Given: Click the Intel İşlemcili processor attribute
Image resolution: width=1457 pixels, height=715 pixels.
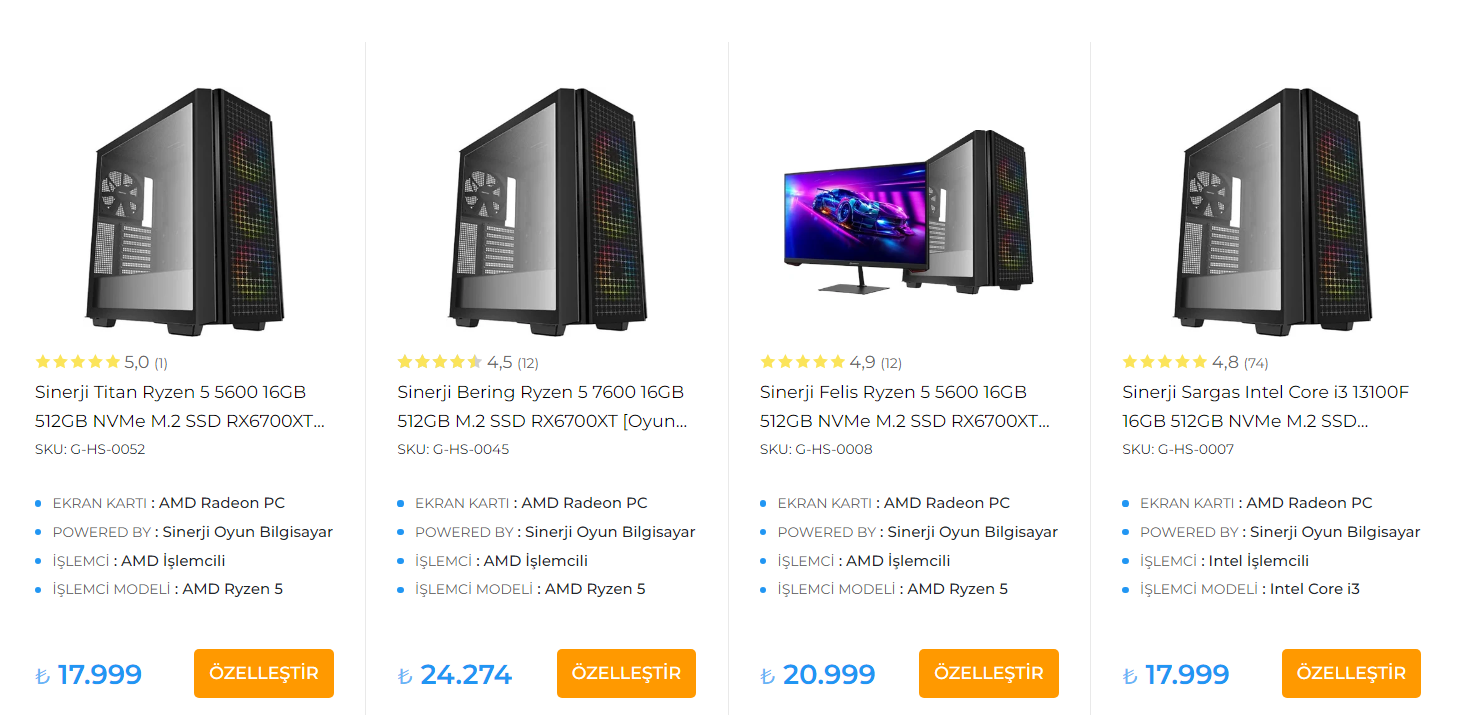Looking at the screenshot, I should click(x=1259, y=561).
